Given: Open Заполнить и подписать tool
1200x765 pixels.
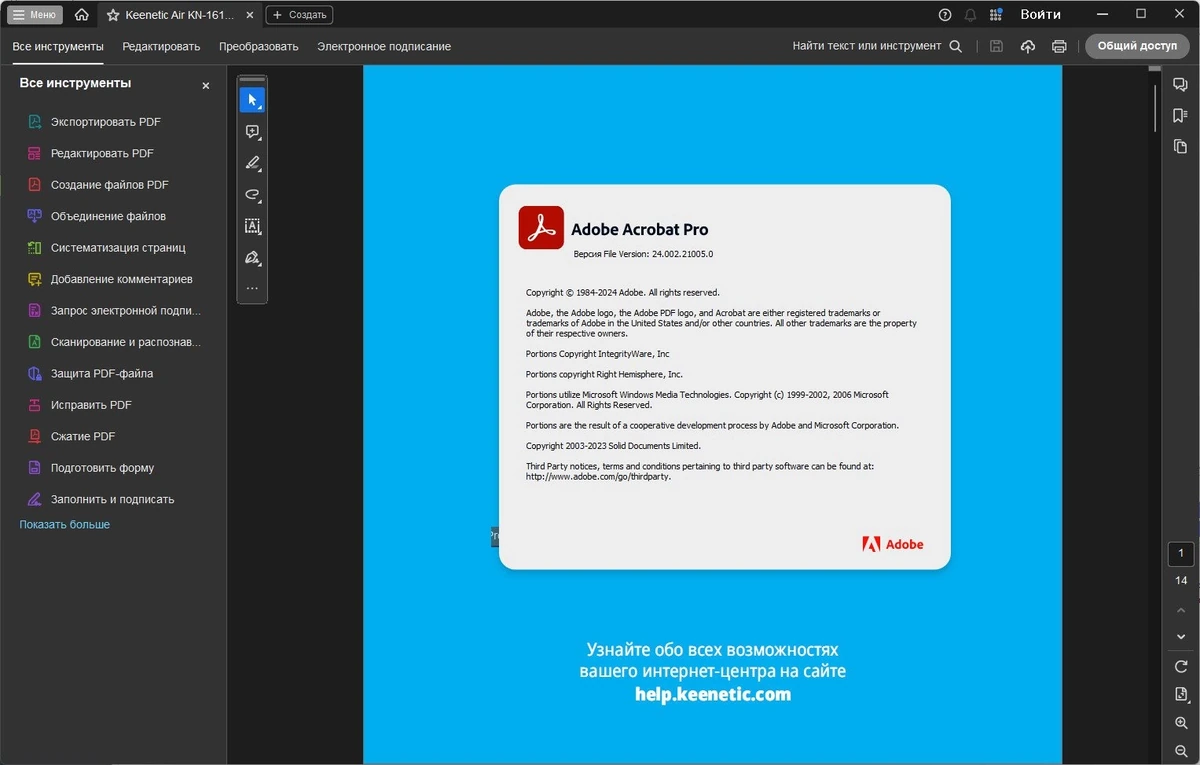Looking at the screenshot, I should coord(113,499).
